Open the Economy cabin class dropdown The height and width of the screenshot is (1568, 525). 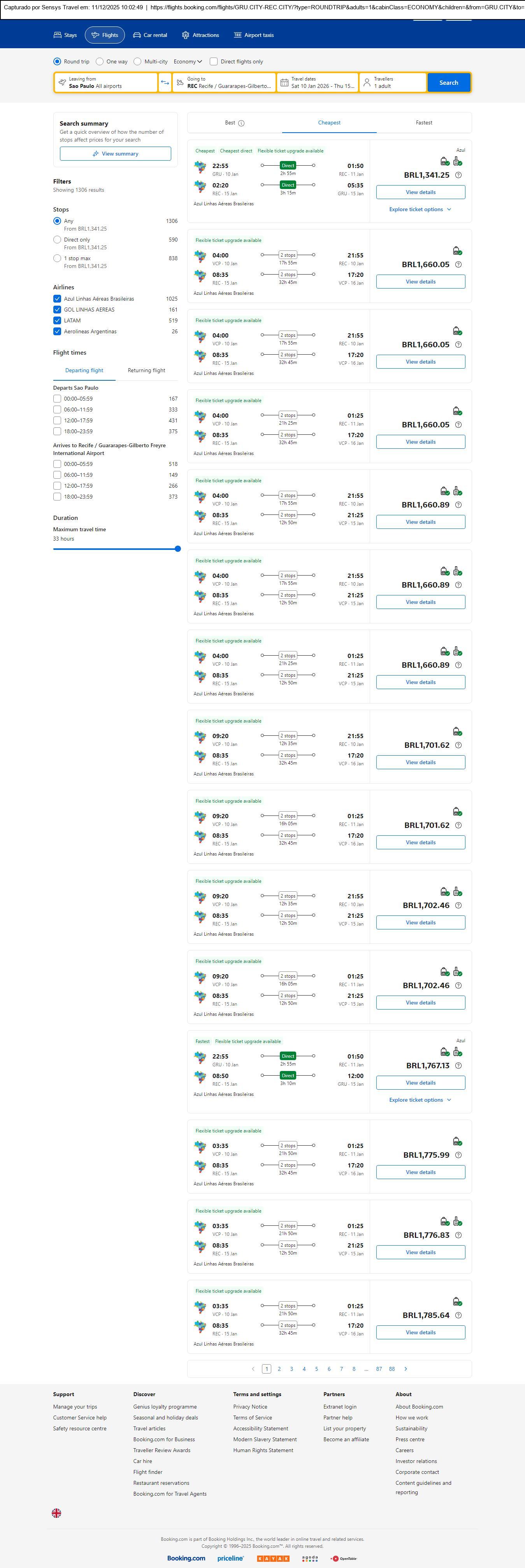[x=188, y=61]
